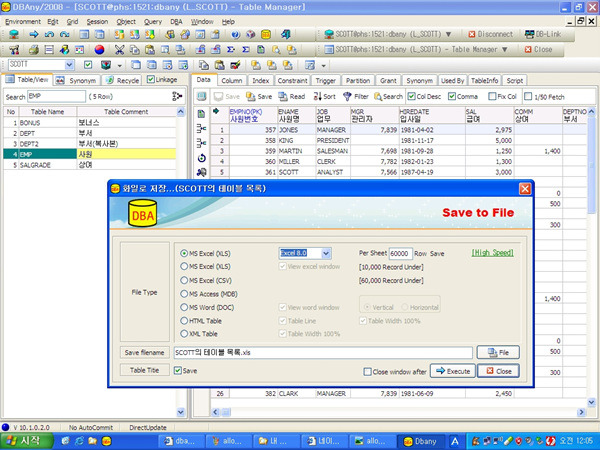
Task: Click the DB-Link button
Action: coord(543,34)
